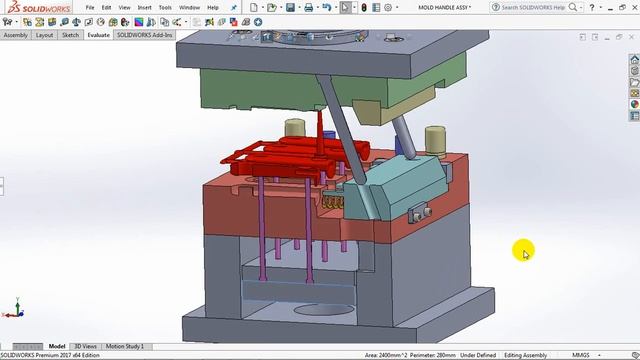Viewport: 640px width, 360px height.
Task: Expand the Options gear dropdown arrow
Action: pos(397,7)
